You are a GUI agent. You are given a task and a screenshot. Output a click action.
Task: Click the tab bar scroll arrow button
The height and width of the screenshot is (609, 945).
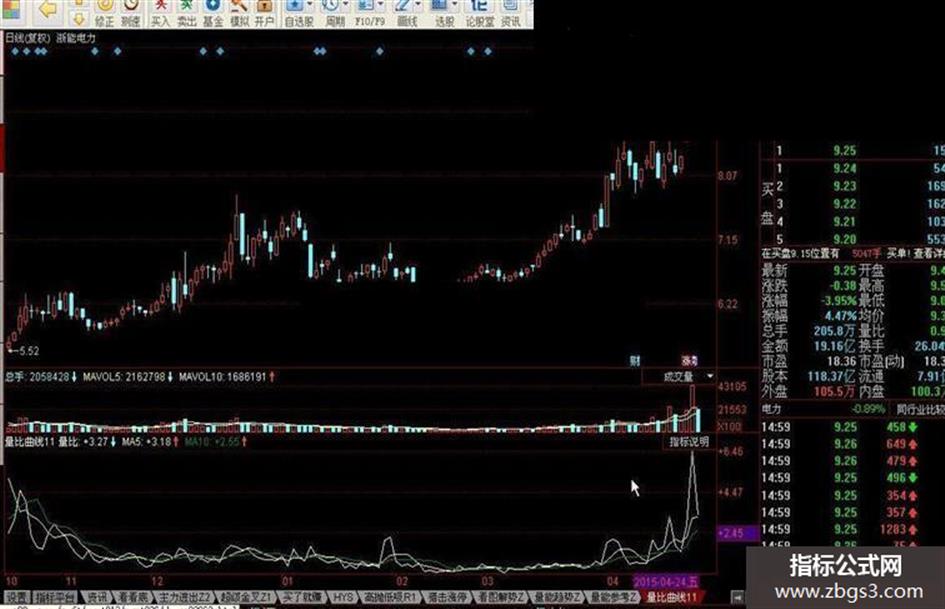click(x=737, y=598)
